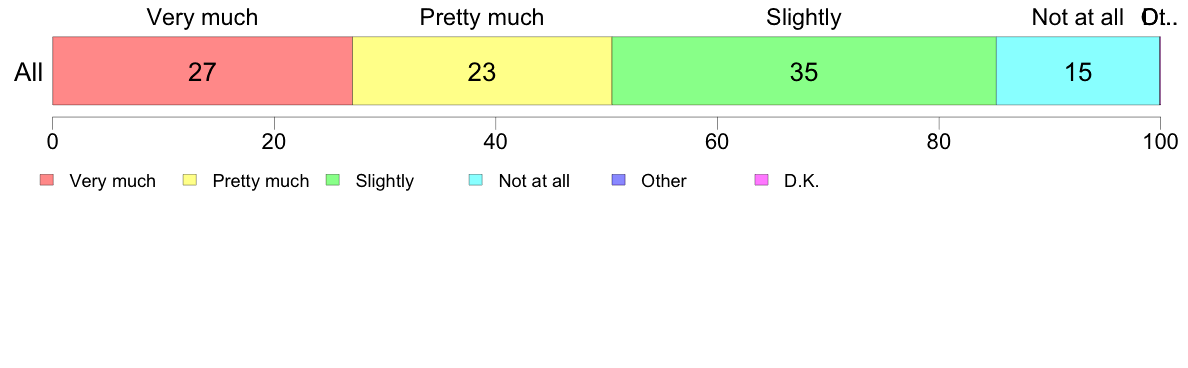Click the red Very much legend swatch
Screen dimensions: 1188x368
click(47, 180)
